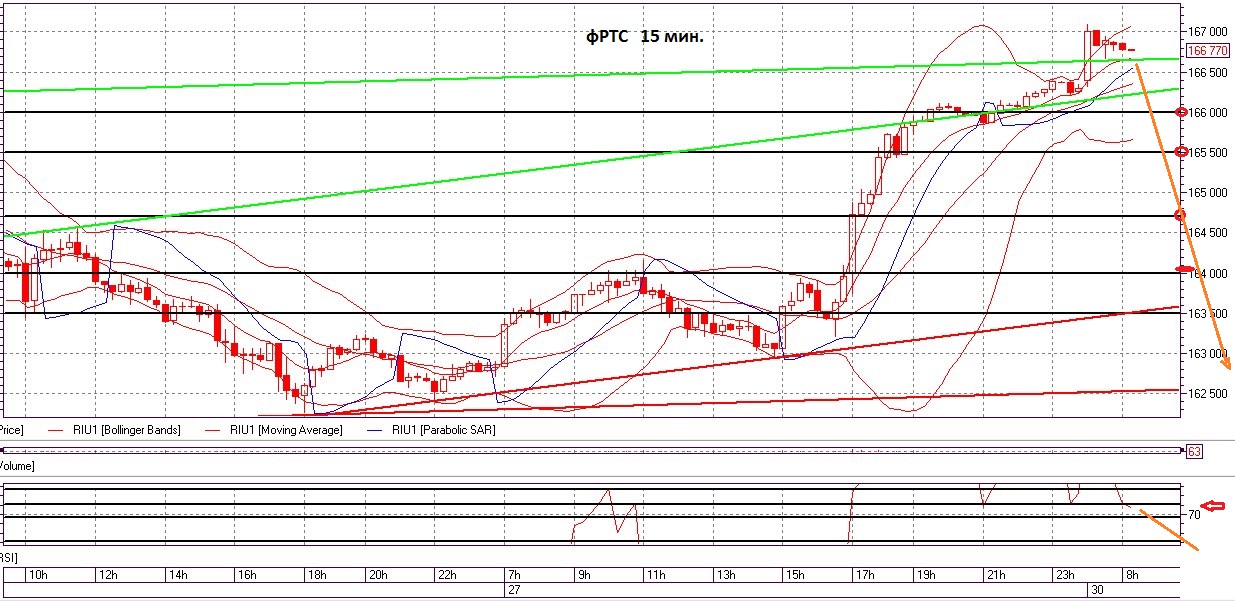Click the chart title фРТС 15 мин.

pos(645,37)
